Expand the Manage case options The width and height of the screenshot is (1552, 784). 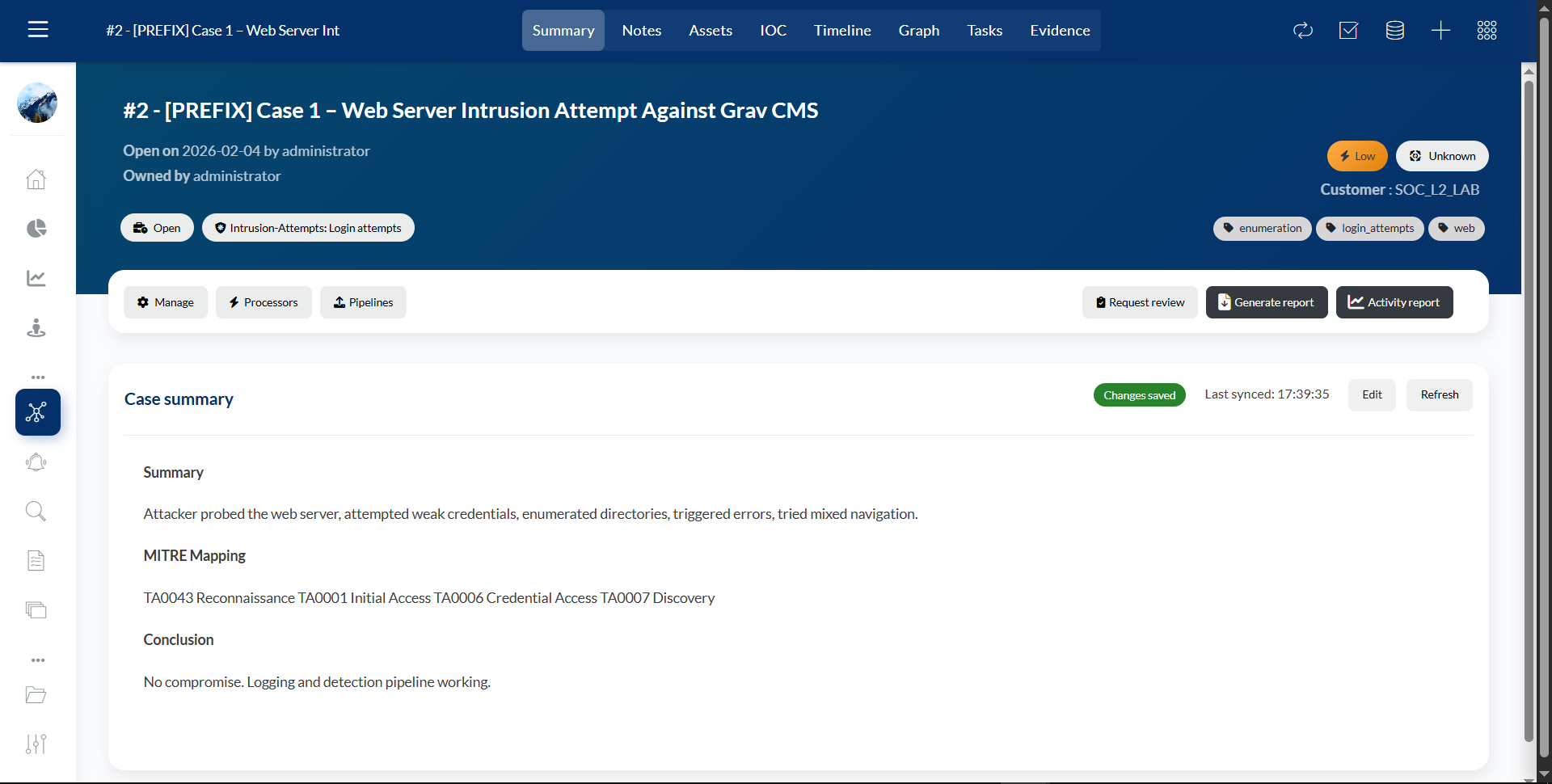click(x=166, y=302)
